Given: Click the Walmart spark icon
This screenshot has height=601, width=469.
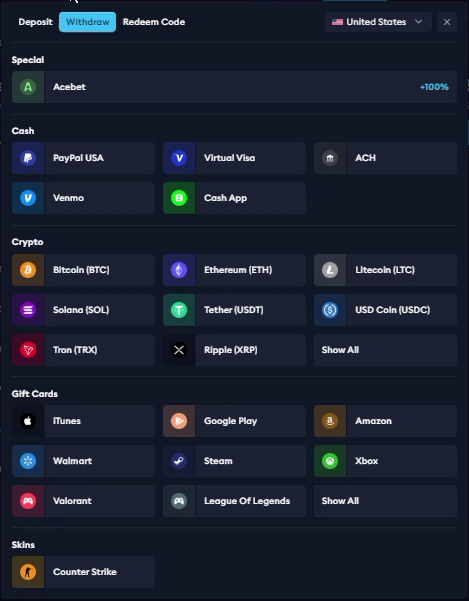Looking at the screenshot, I should (x=28, y=461).
